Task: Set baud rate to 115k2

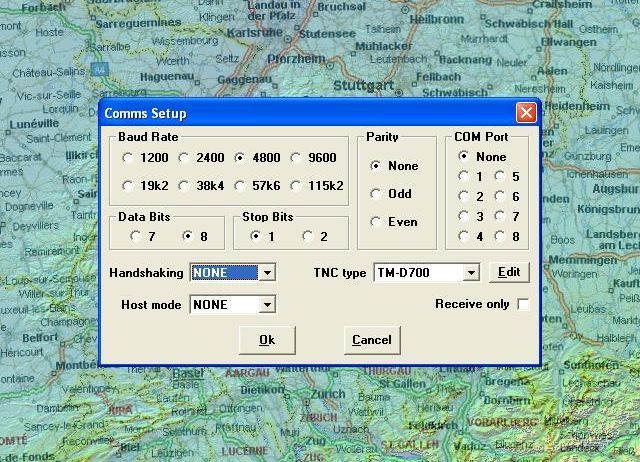Action: click(x=297, y=186)
